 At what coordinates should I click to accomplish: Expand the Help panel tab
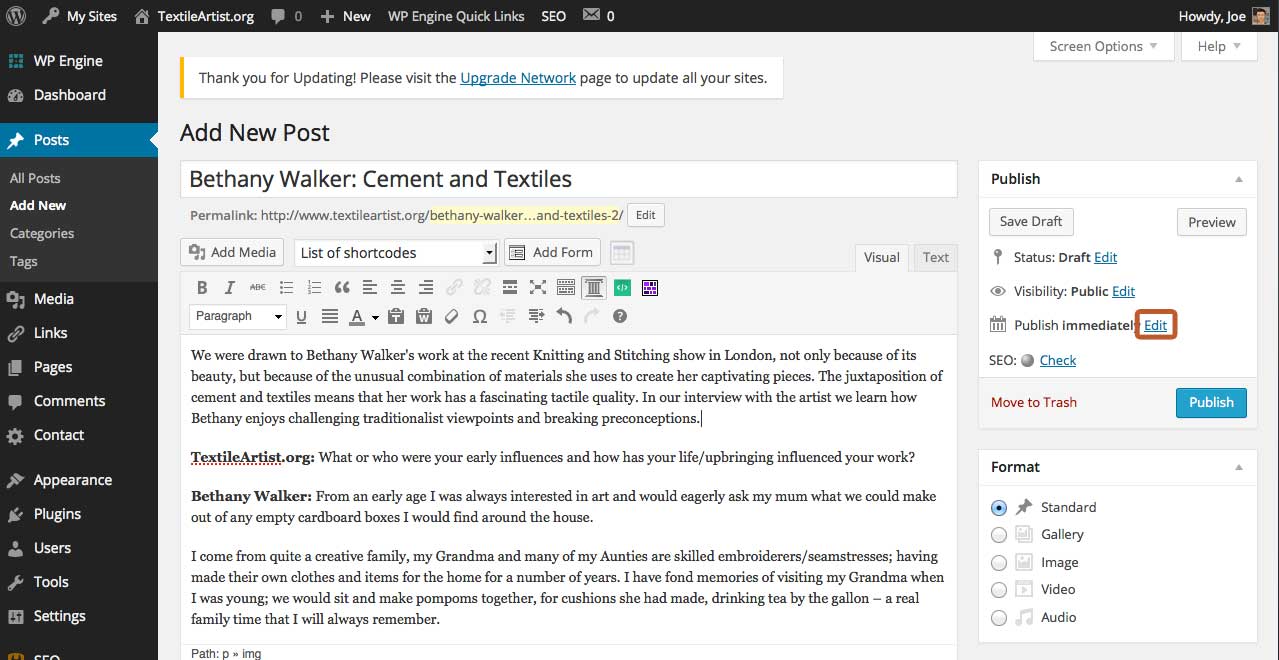point(1218,46)
